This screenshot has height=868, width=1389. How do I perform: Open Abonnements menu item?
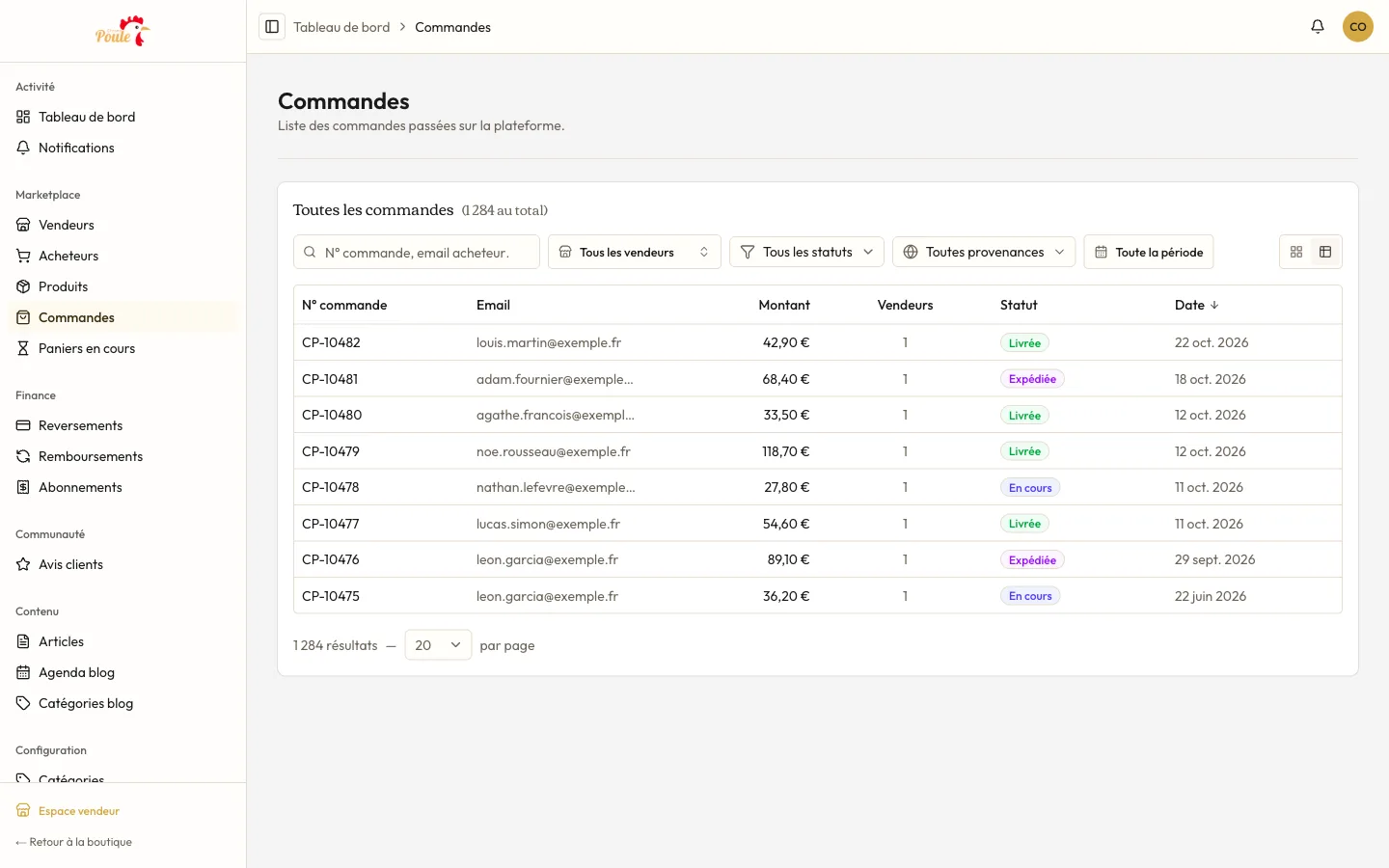coord(123,487)
